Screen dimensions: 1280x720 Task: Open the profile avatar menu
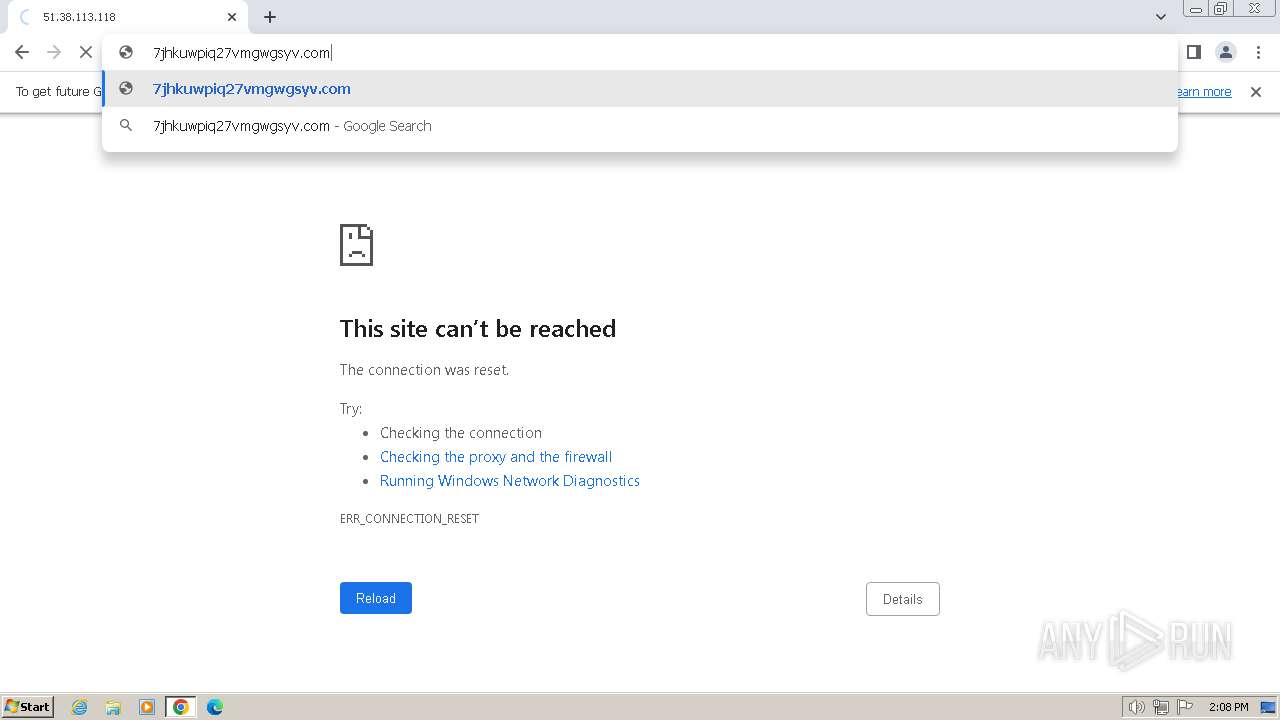click(1225, 52)
